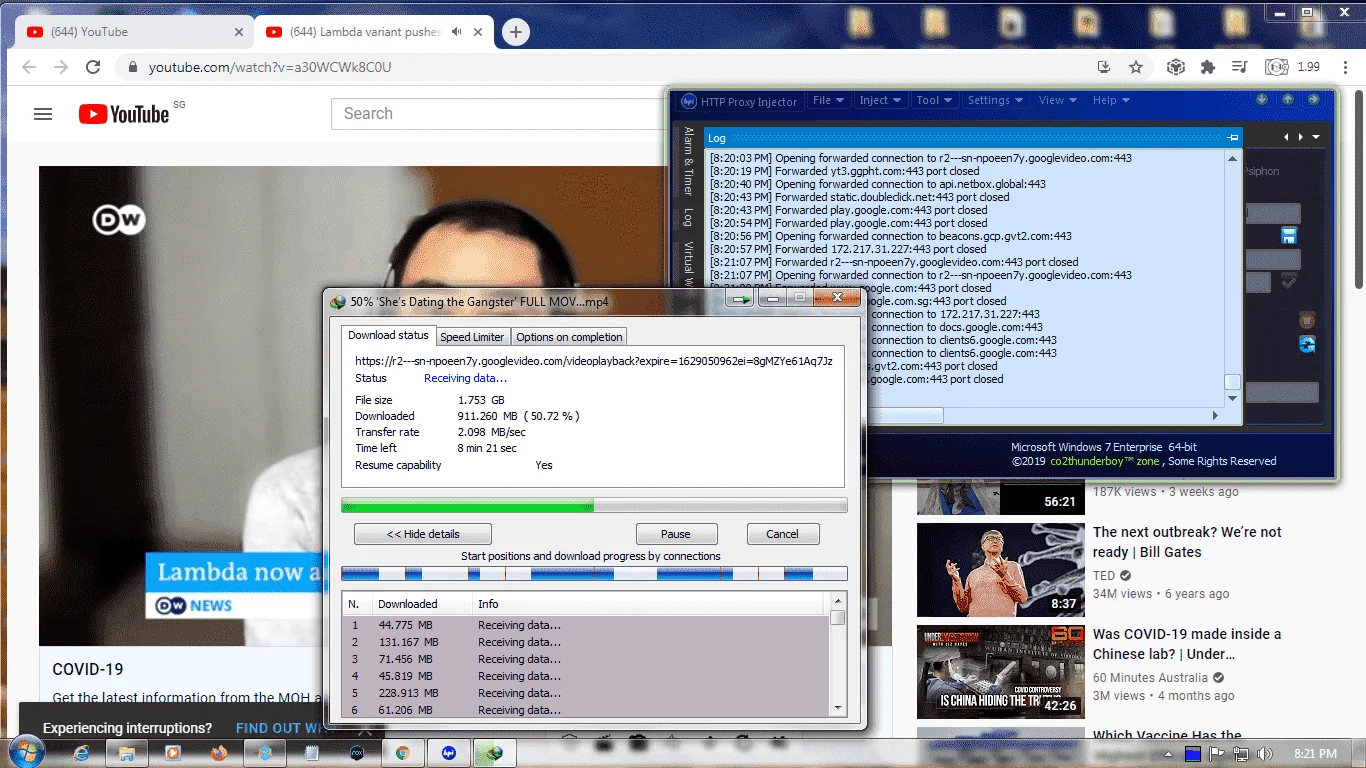This screenshot has height=768, width=1366.
Task: Click the green arrow button in IDM title bar
Action: coord(740,298)
